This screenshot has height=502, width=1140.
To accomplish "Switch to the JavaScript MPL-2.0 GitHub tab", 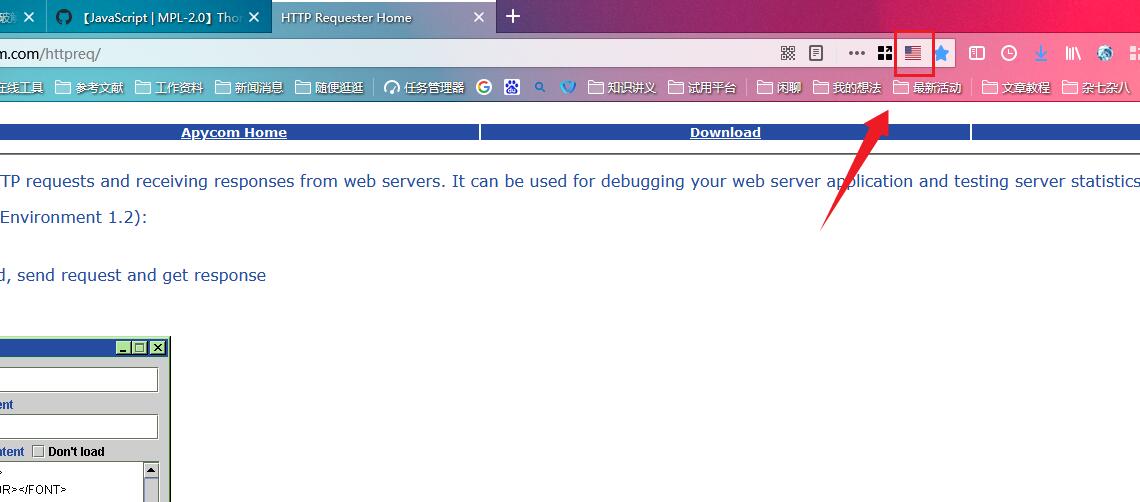I will [150, 17].
